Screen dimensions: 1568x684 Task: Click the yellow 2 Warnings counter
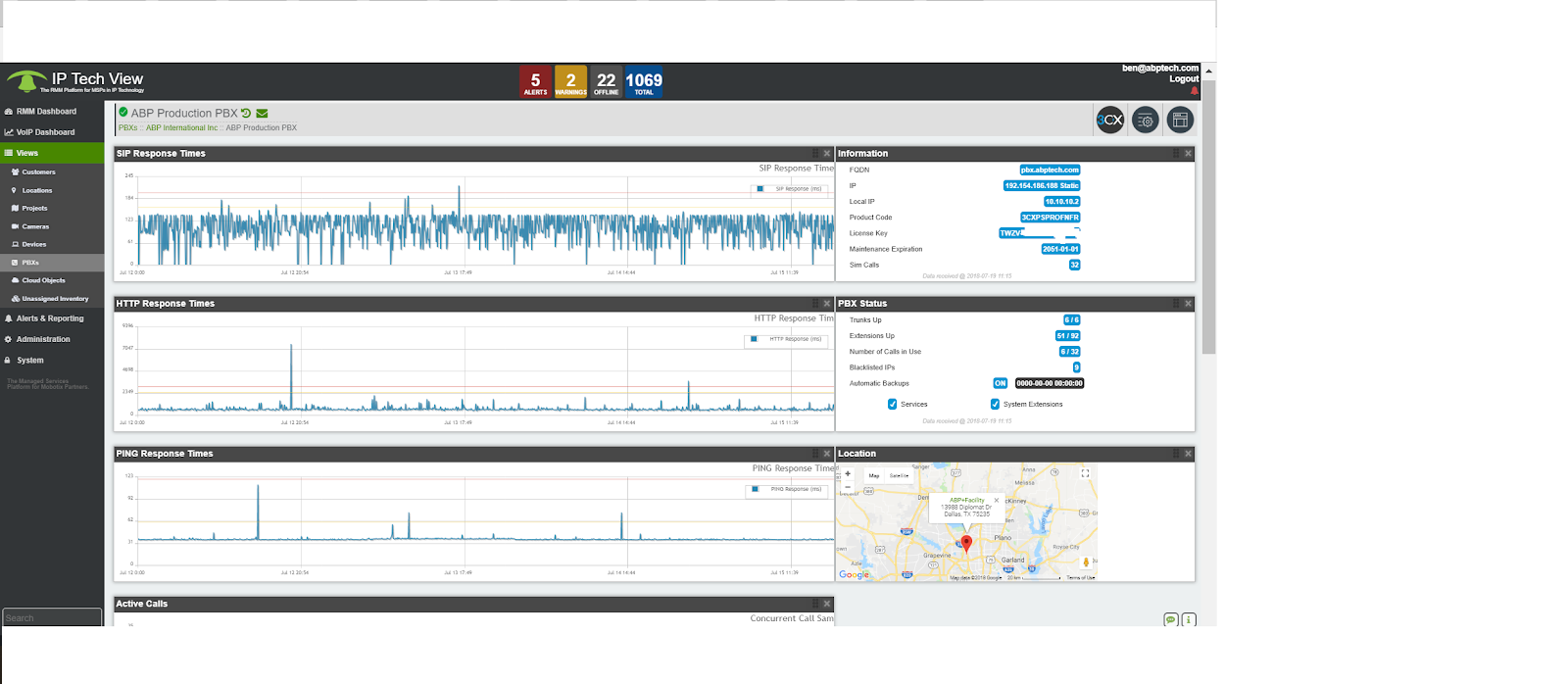(x=570, y=82)
